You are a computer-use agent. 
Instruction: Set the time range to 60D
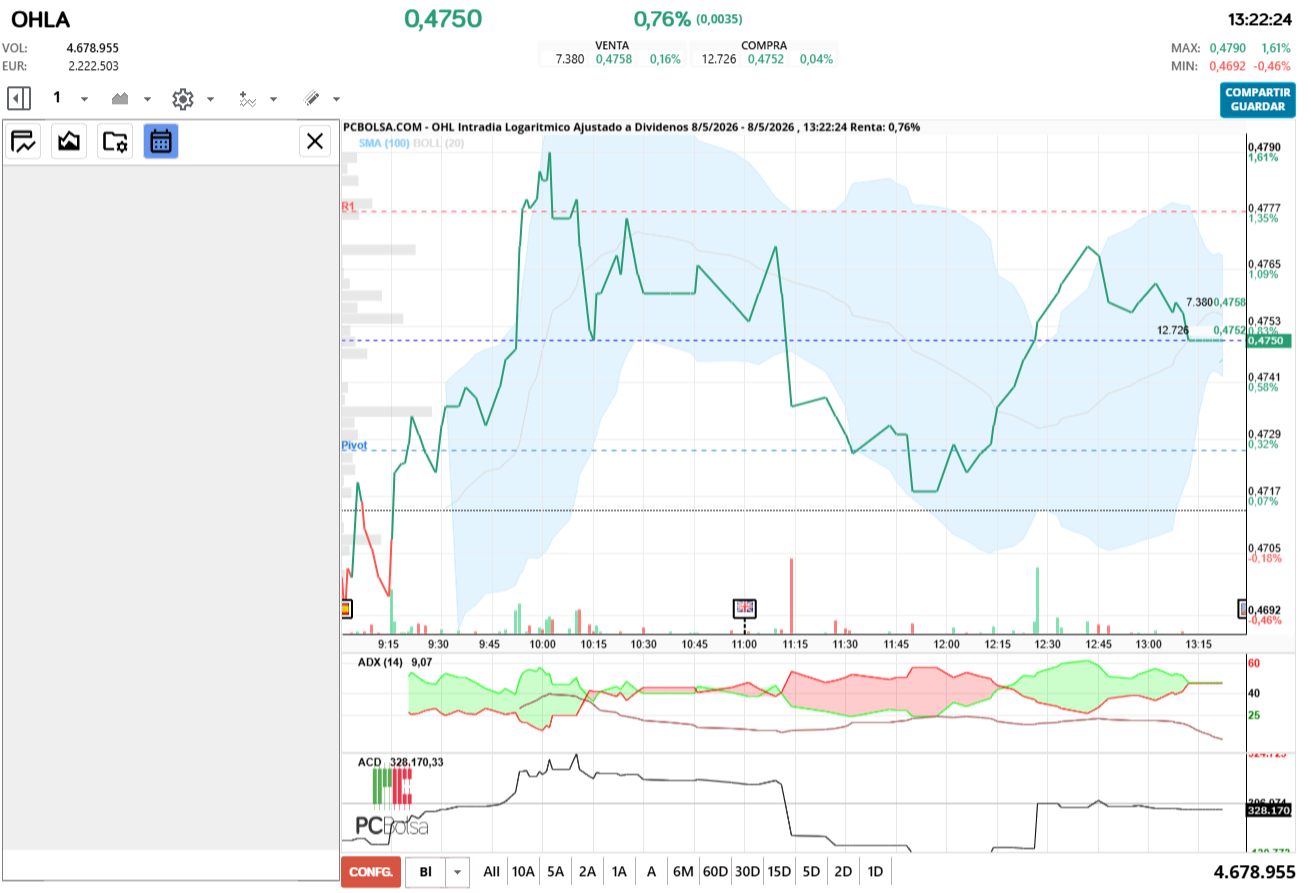click(x=715, y=872)
